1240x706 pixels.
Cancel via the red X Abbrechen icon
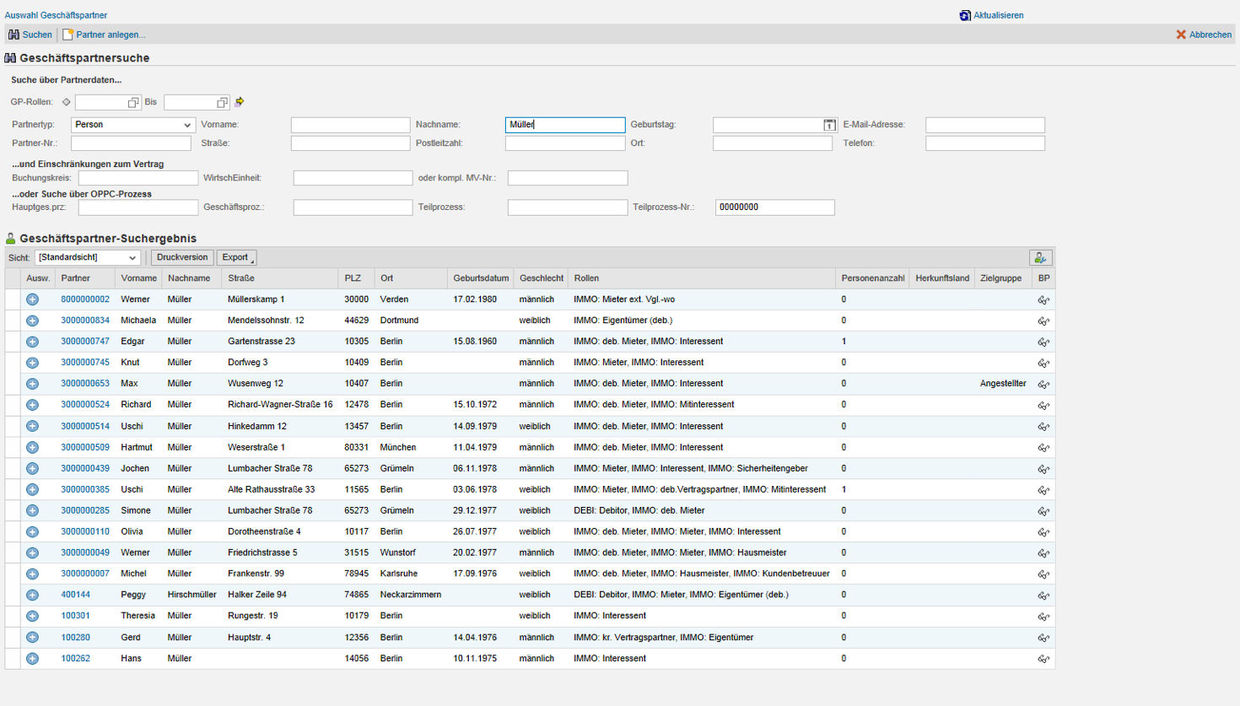point(1181,33)
